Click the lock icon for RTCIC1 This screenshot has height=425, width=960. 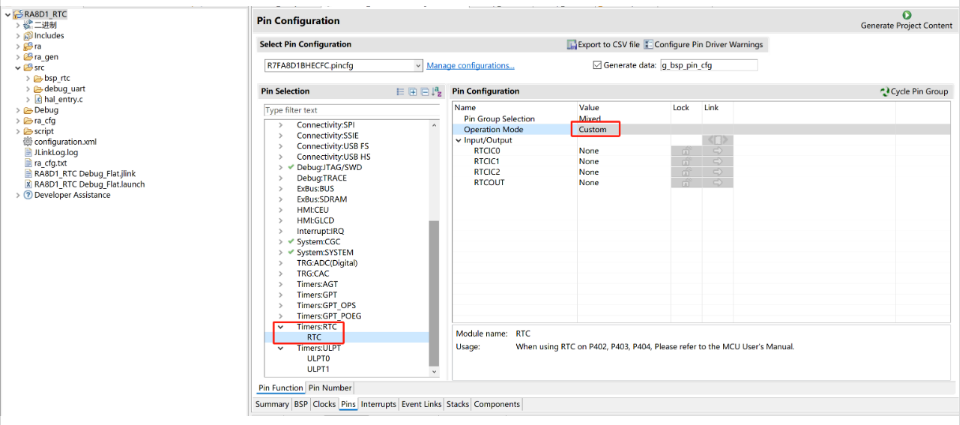pos(686,161)
